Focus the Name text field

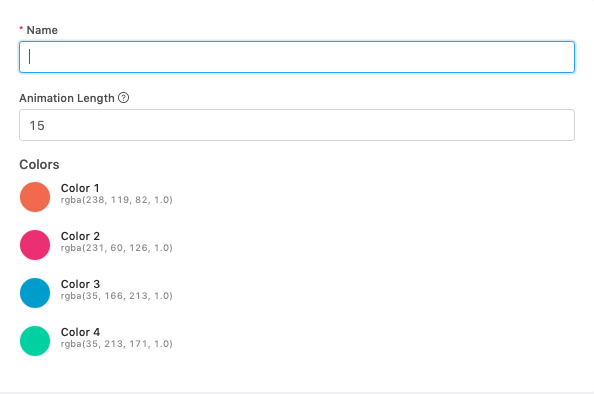coord(297,57)
